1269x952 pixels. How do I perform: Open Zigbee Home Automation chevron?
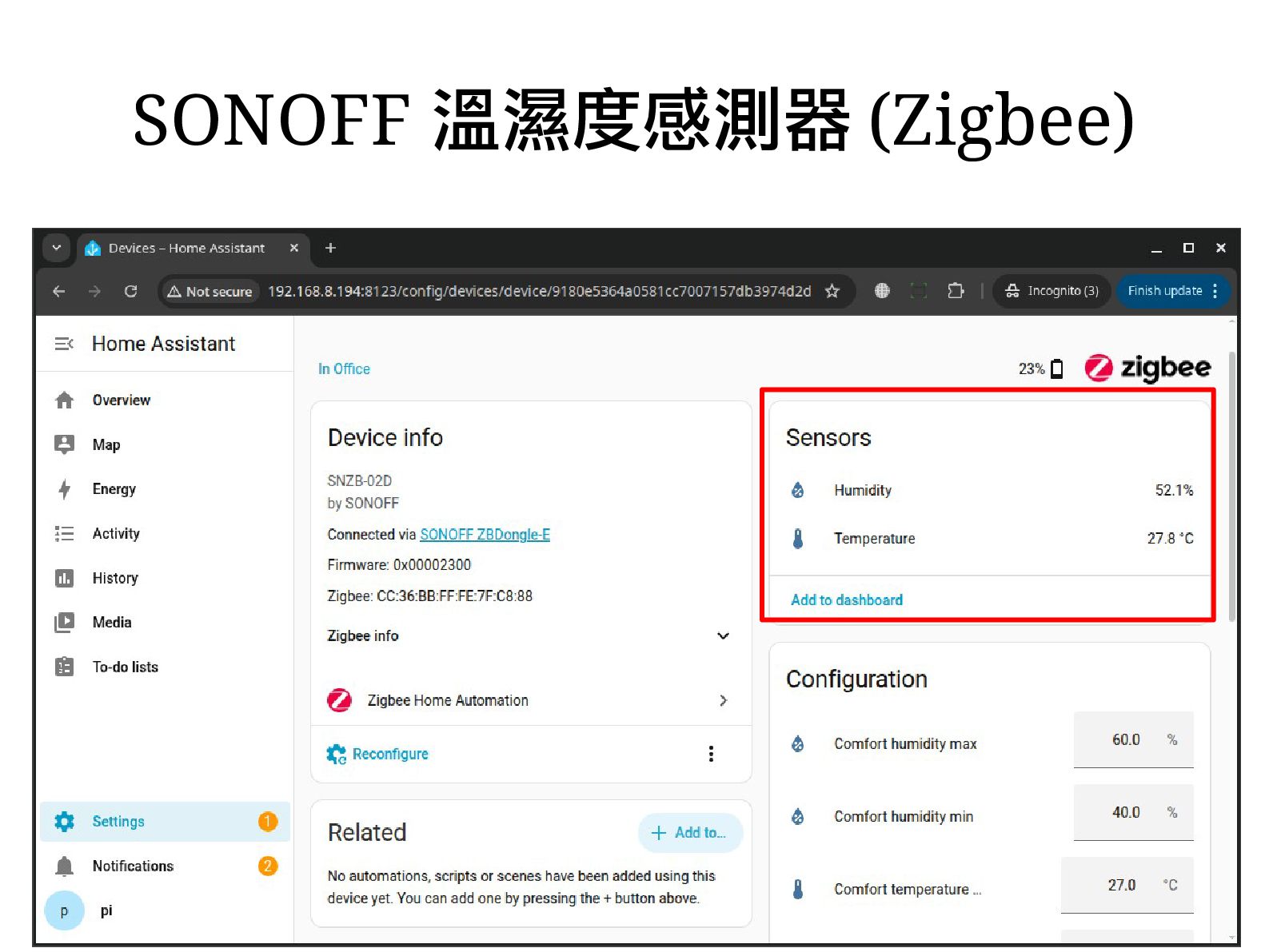(723, 700)
